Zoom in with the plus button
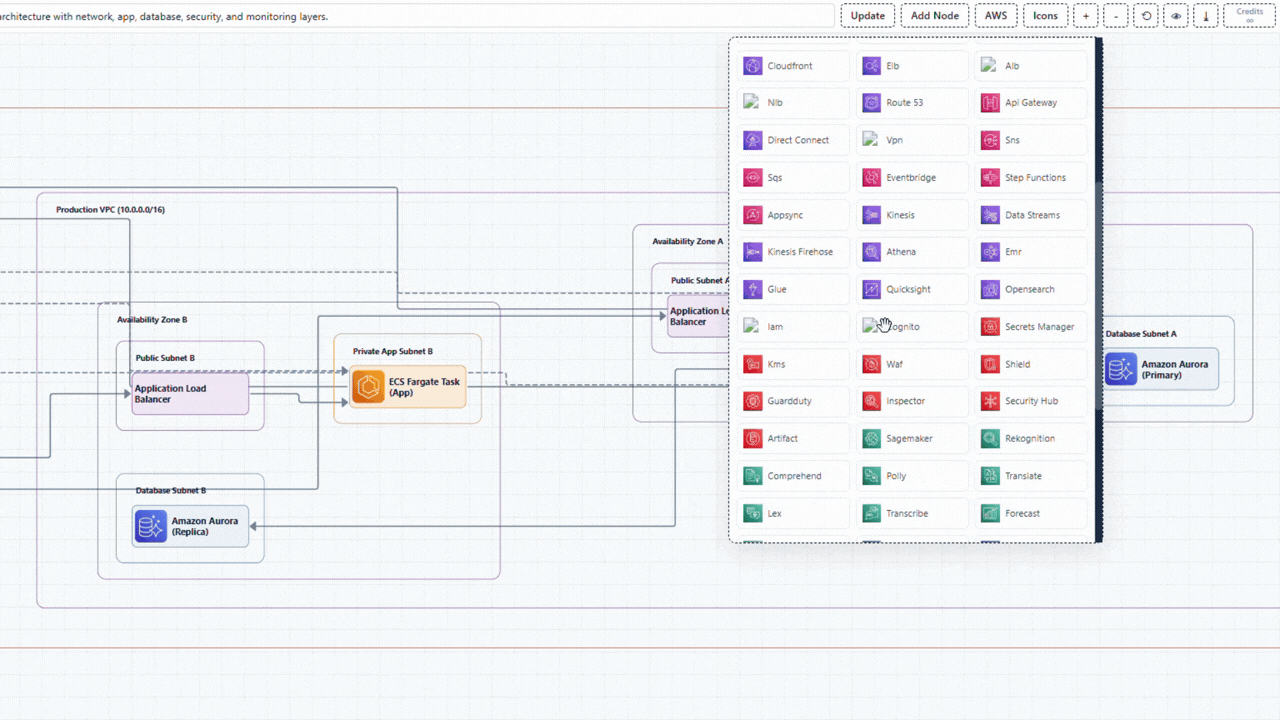Image resolution: width=1280 pixels, height=720 pixels. click(1086, 16)
